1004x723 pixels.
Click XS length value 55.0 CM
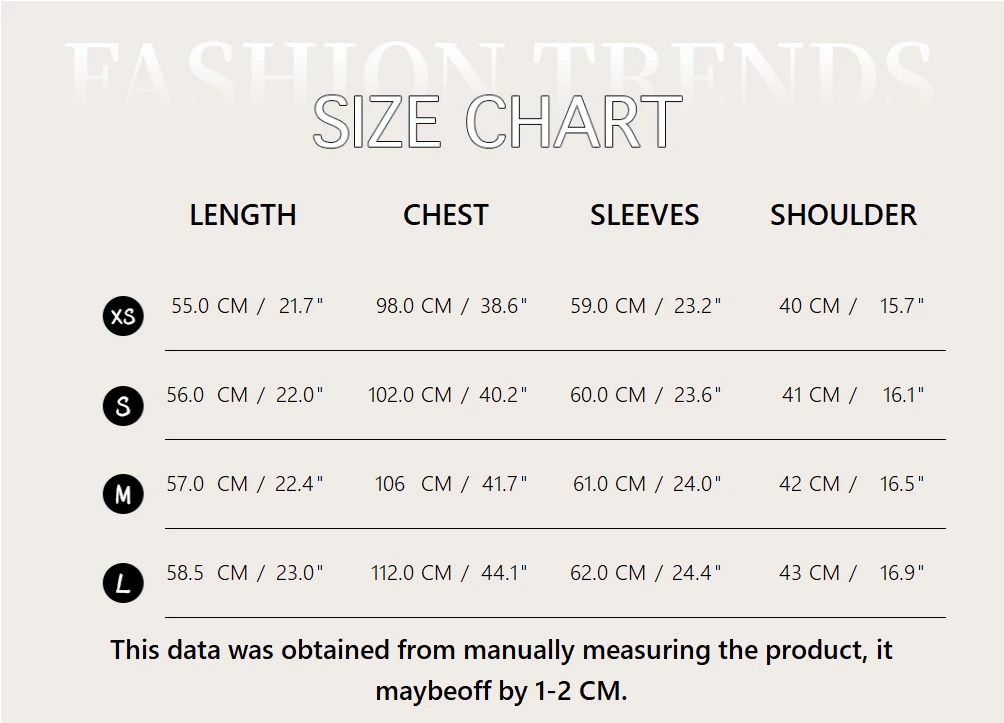click(x=209, y=306)
